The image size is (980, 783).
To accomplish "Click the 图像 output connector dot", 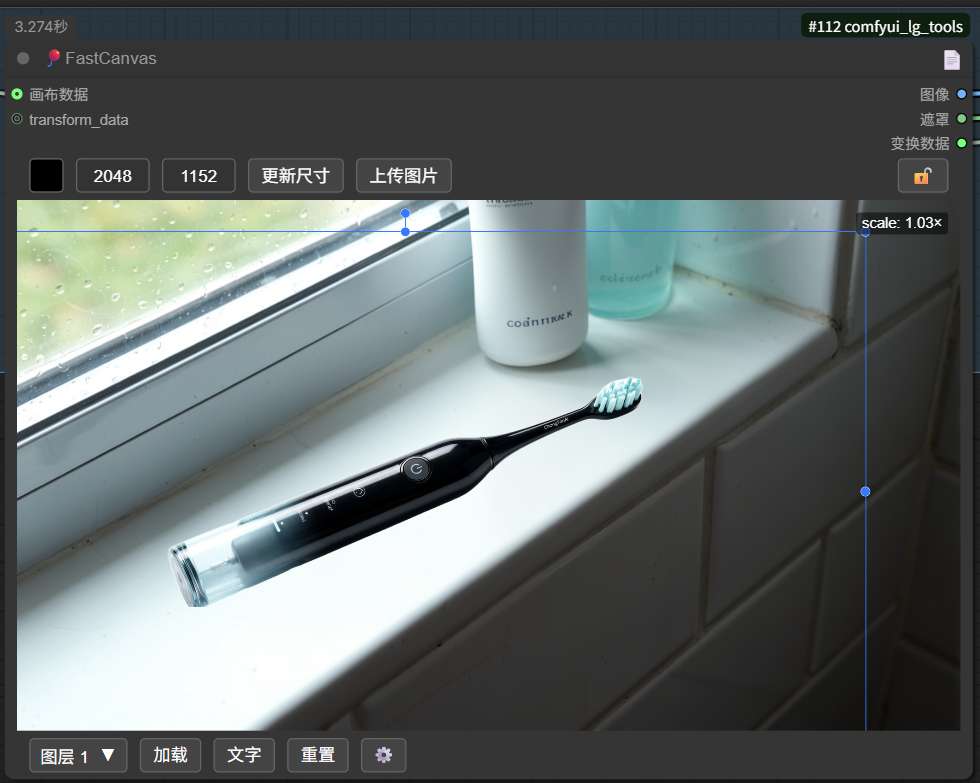I will 962,94.
